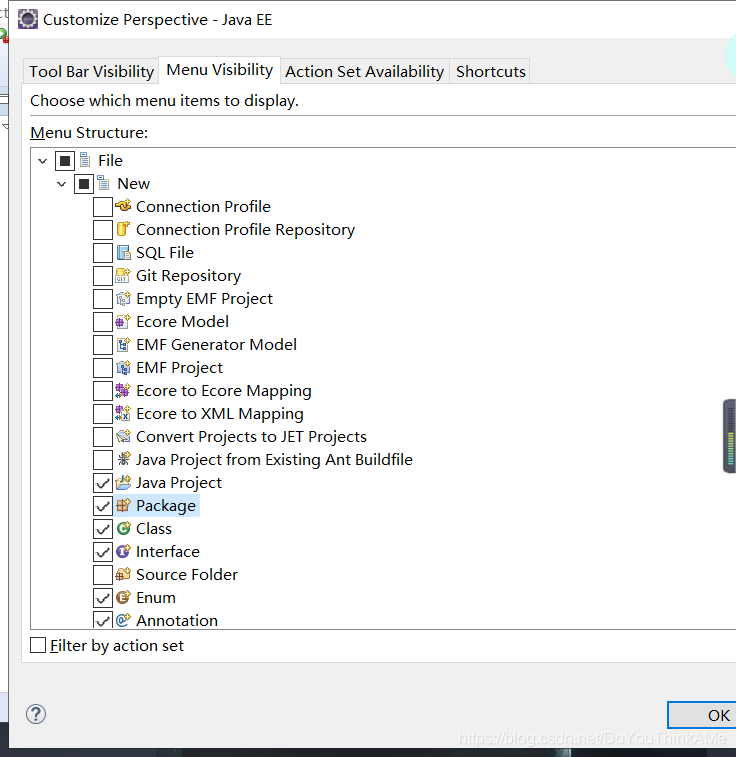Select the Interface tree item label
736x757 pixels.
[x=167, y=551]
